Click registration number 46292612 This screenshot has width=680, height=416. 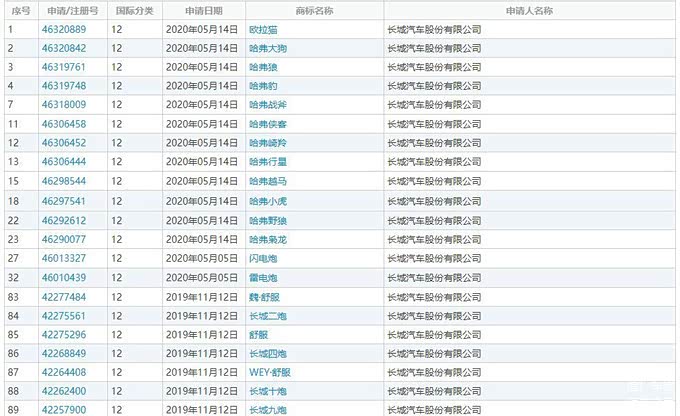click(x=64, y=220)
